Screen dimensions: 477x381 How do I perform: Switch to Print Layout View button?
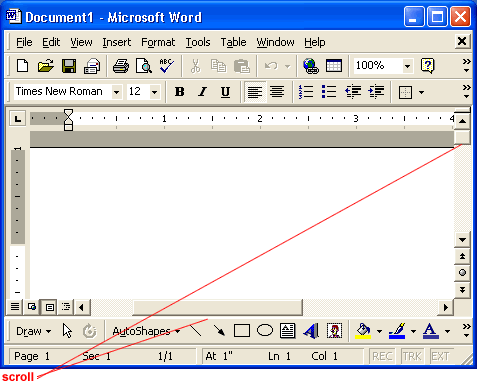49,307
